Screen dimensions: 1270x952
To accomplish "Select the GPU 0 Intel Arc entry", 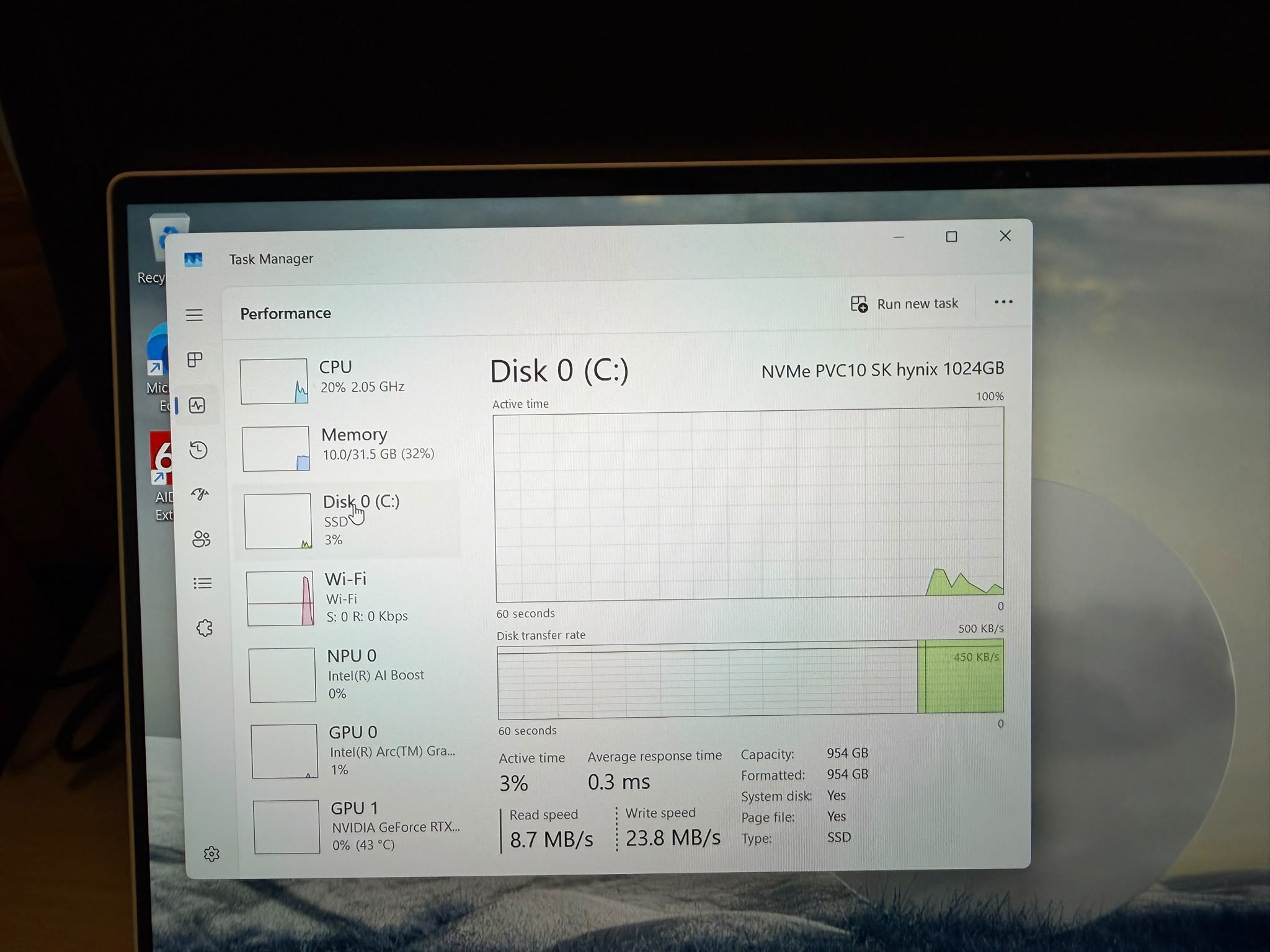I will (x=356, y=751).
